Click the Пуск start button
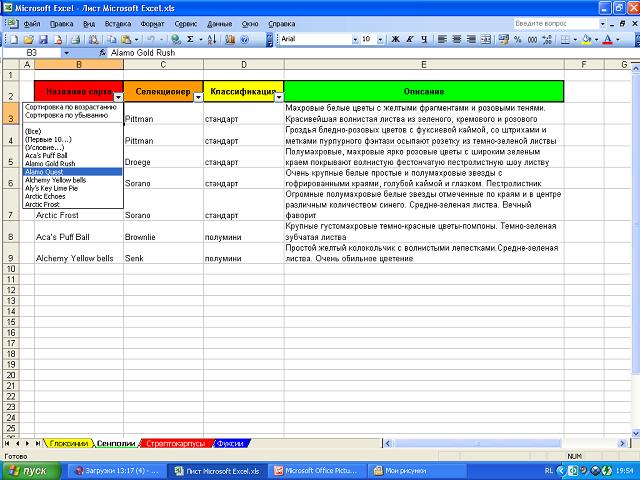This screenshot has width=640, height=480. [x=30, y=469]
